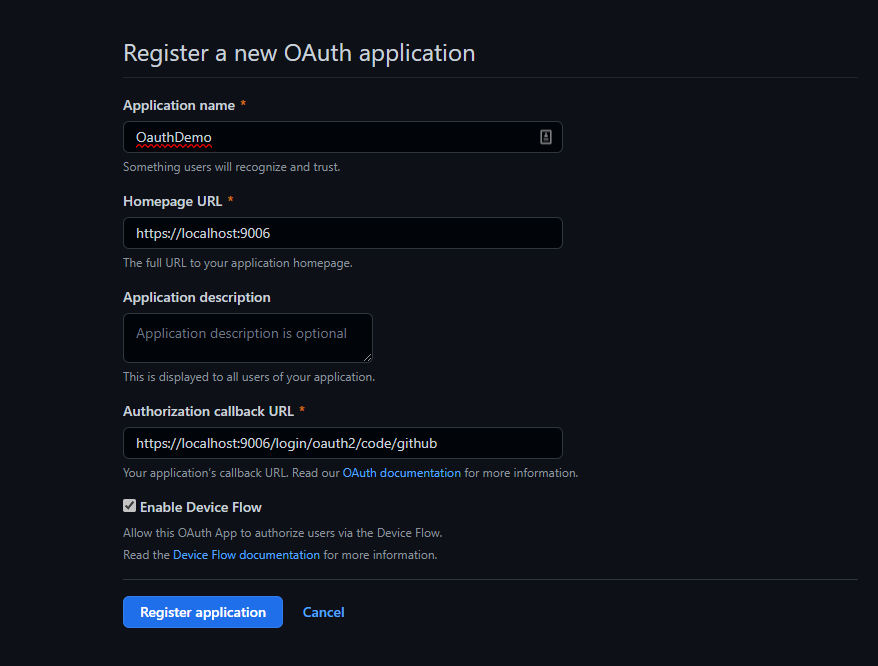Click the autofill icon in Application name field

point(545,137)
